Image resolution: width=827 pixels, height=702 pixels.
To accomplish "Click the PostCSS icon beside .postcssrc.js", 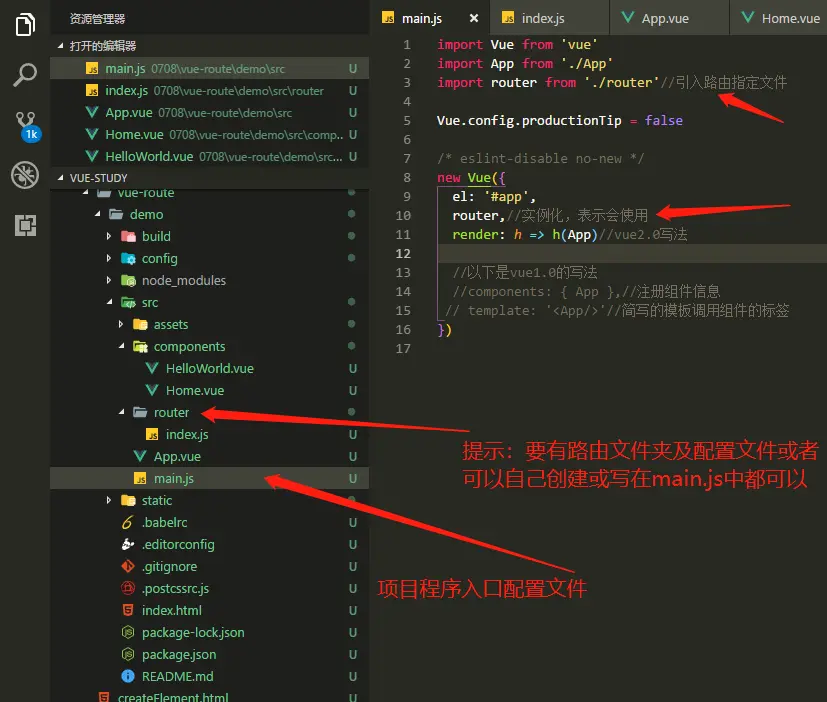I will tap(128, 588).
